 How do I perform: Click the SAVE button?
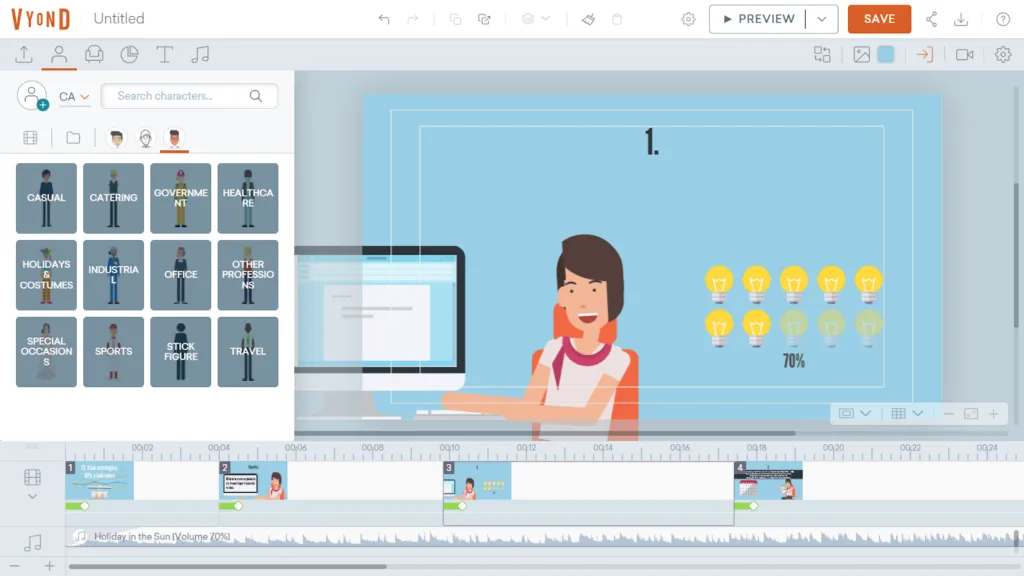point(879,19)
